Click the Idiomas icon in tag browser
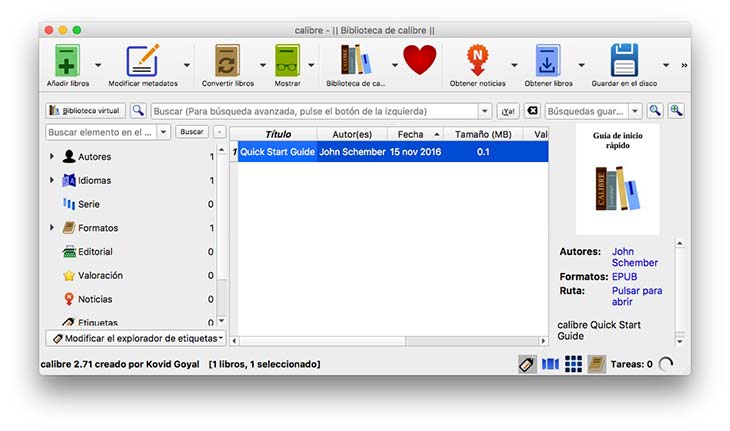The width and height of the screenshot is (730, 431). pyautogui.click(x=69, y=180)
